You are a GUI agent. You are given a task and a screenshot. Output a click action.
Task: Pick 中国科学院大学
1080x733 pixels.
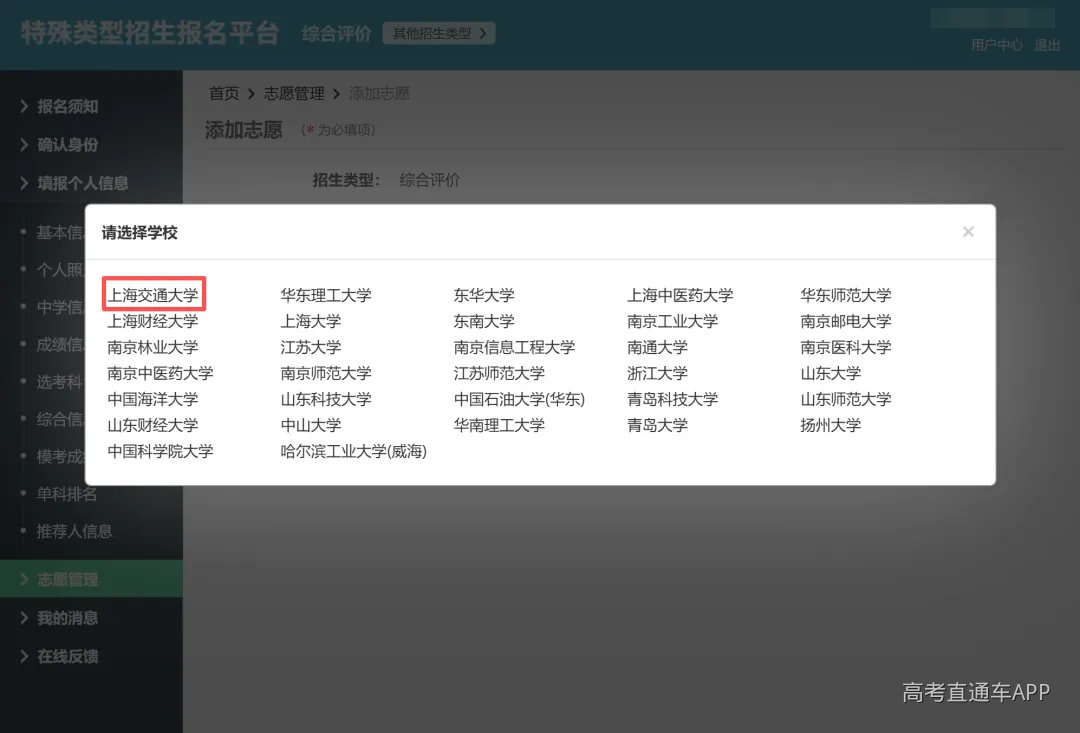160,451
